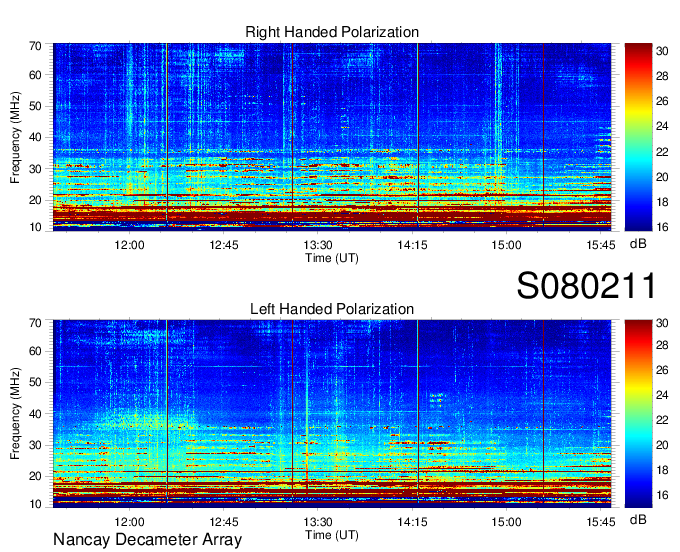
Task: Click the 10 MHz tick on Right Handed plot
Action: 35,227
